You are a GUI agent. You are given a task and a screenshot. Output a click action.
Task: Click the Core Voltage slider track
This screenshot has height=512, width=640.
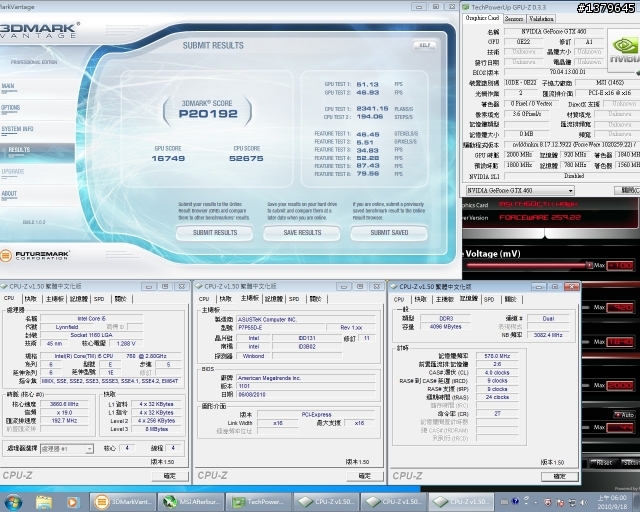[527, 265]
